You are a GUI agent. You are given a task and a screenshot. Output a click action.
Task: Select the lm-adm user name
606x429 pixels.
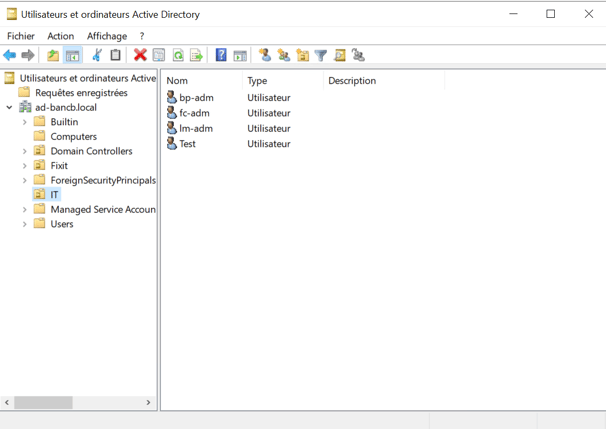[196, 128]
